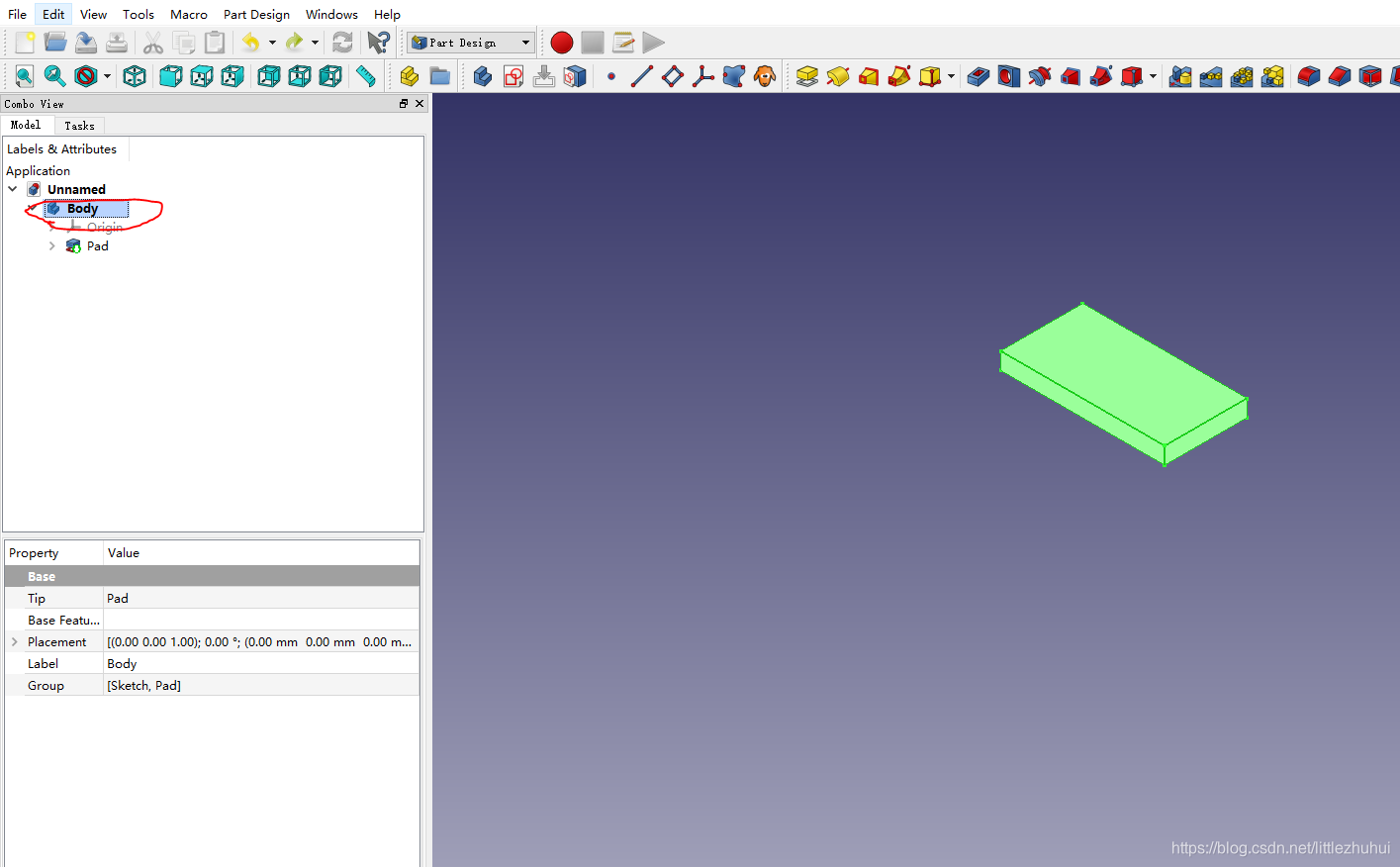Open the subtractive primitive dropdown arrow
The height and width of the screenshot is (867, 1400).
coord(1153,76)
